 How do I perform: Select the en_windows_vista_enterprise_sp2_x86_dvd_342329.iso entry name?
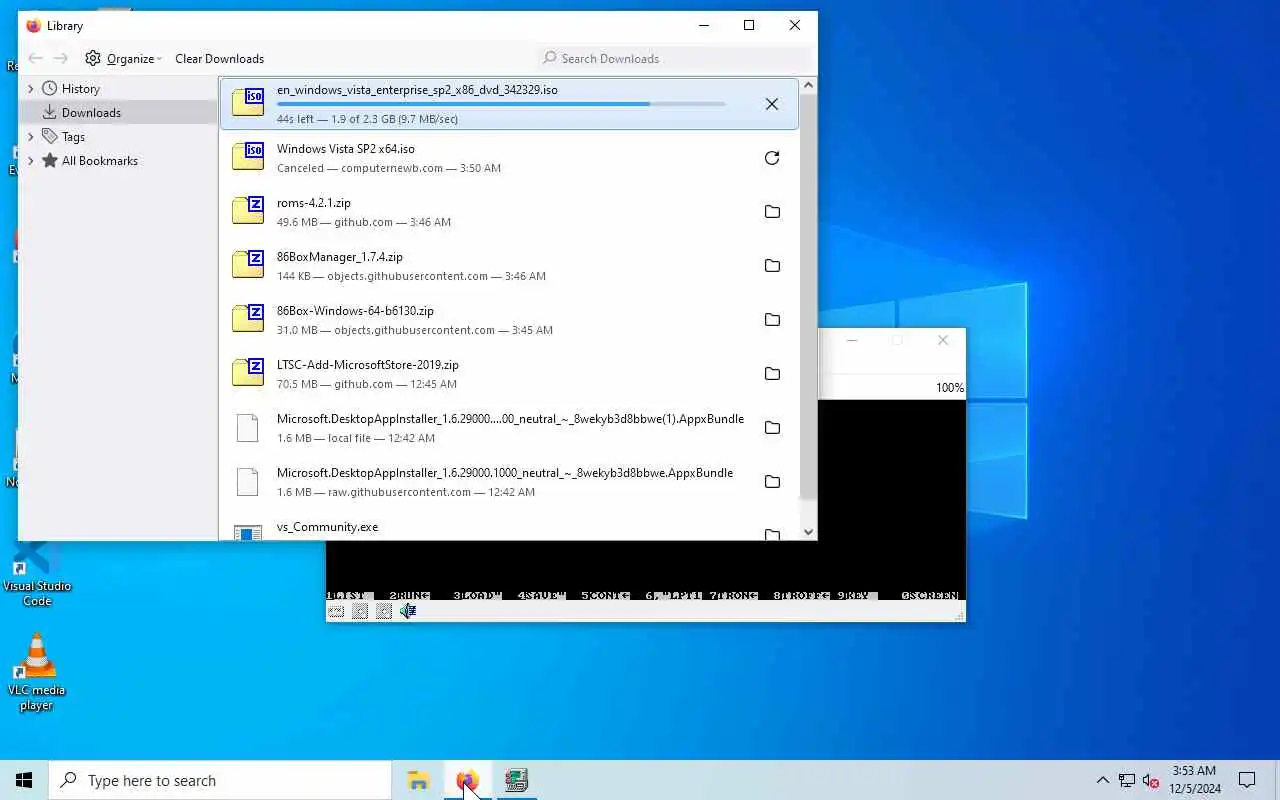[x=417, y=90]
